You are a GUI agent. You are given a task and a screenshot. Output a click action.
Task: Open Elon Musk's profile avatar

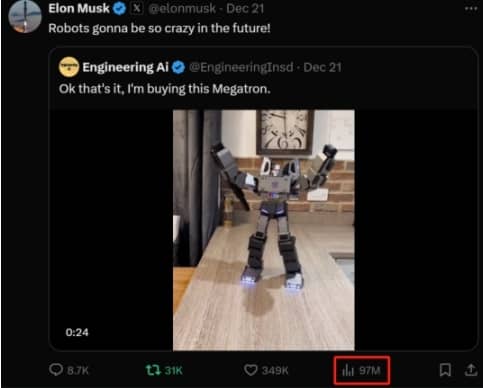click(25, 17)
